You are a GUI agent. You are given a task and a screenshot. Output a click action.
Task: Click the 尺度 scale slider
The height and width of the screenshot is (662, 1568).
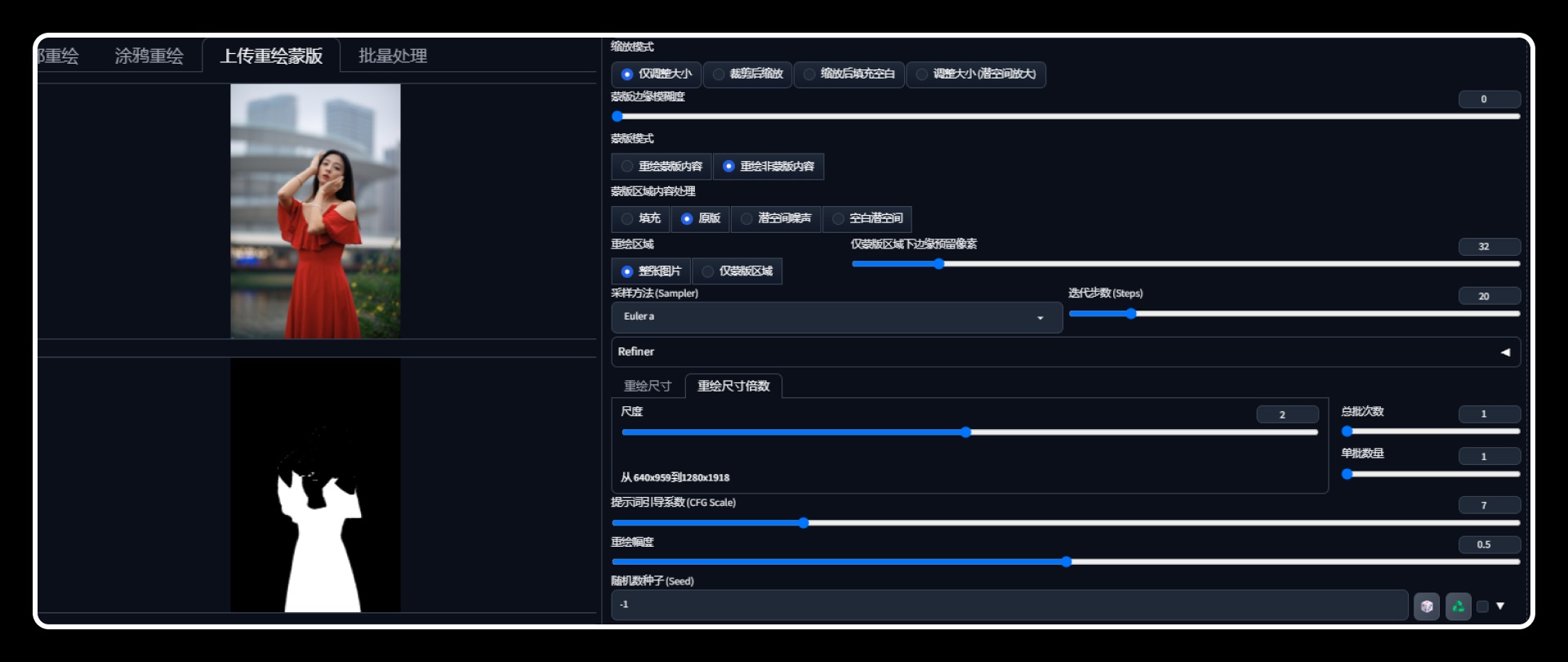(969, 432)
